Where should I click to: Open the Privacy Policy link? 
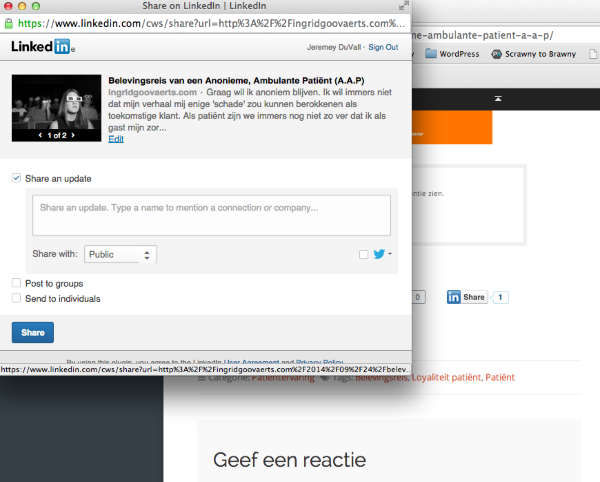(320, 361)
